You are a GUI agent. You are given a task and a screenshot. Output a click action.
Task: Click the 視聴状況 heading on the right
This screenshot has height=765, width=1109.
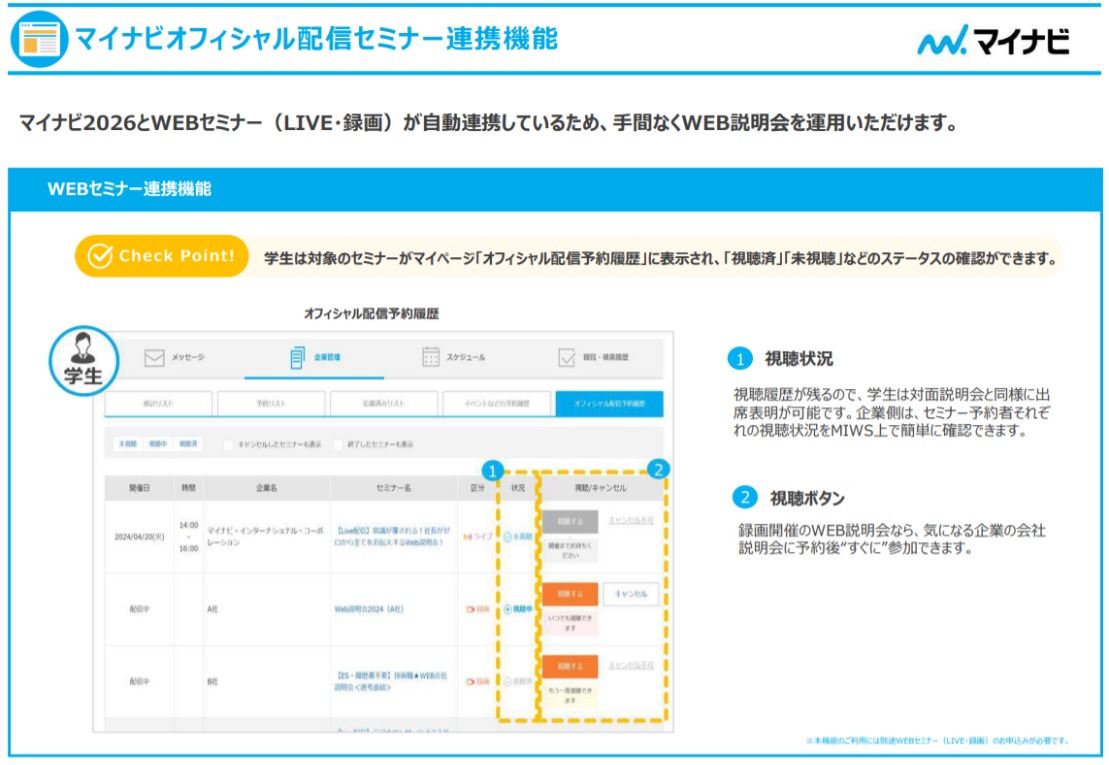(x=799, y=359)
